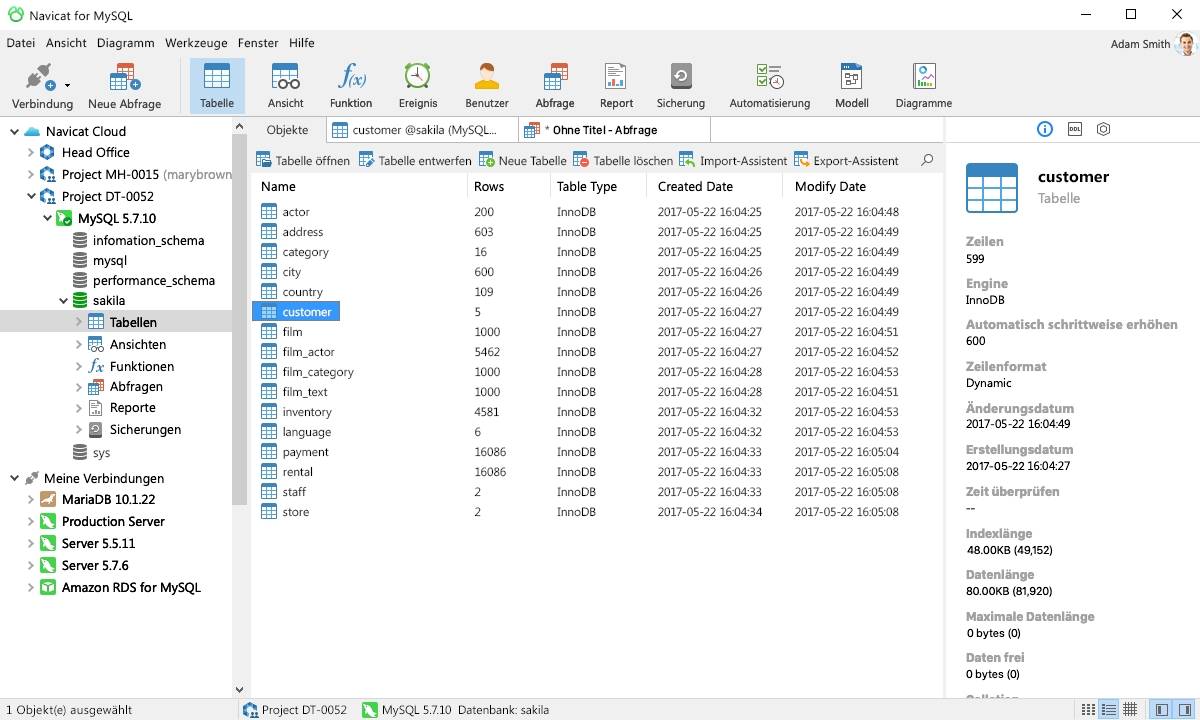Click Tabelle entwerfen button
Image resolution: width=1200 pixels, height=720 pixels.
415,160
